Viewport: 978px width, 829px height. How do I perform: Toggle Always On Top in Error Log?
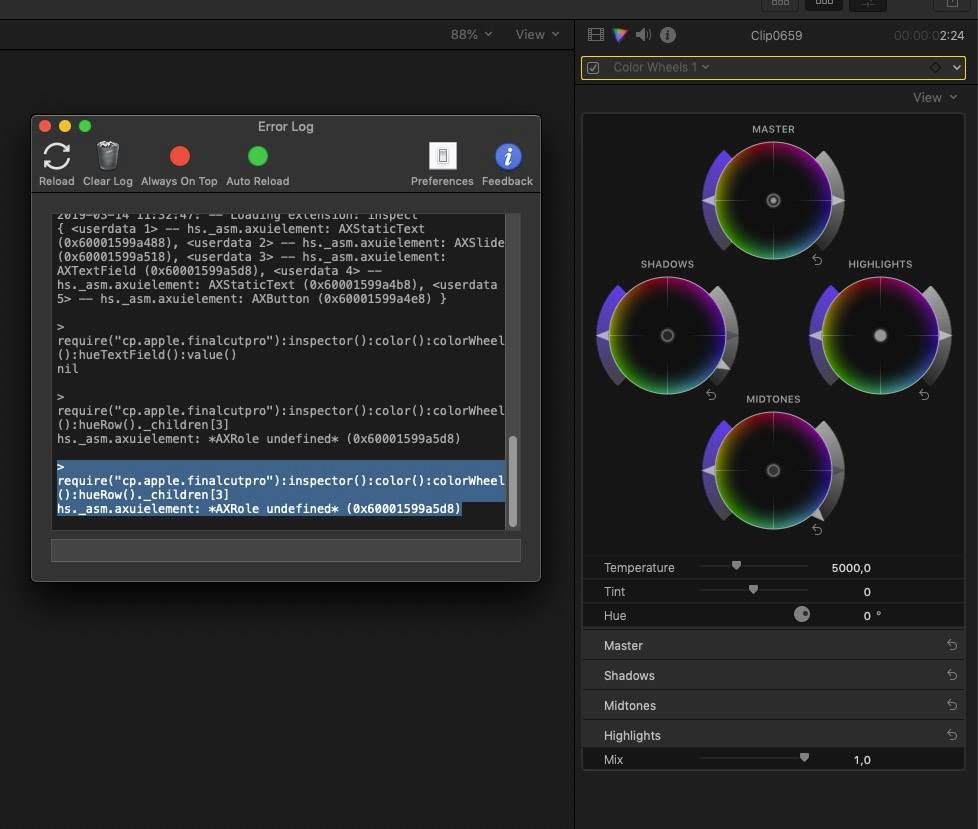pyautogui.click(x=179, y=157)
